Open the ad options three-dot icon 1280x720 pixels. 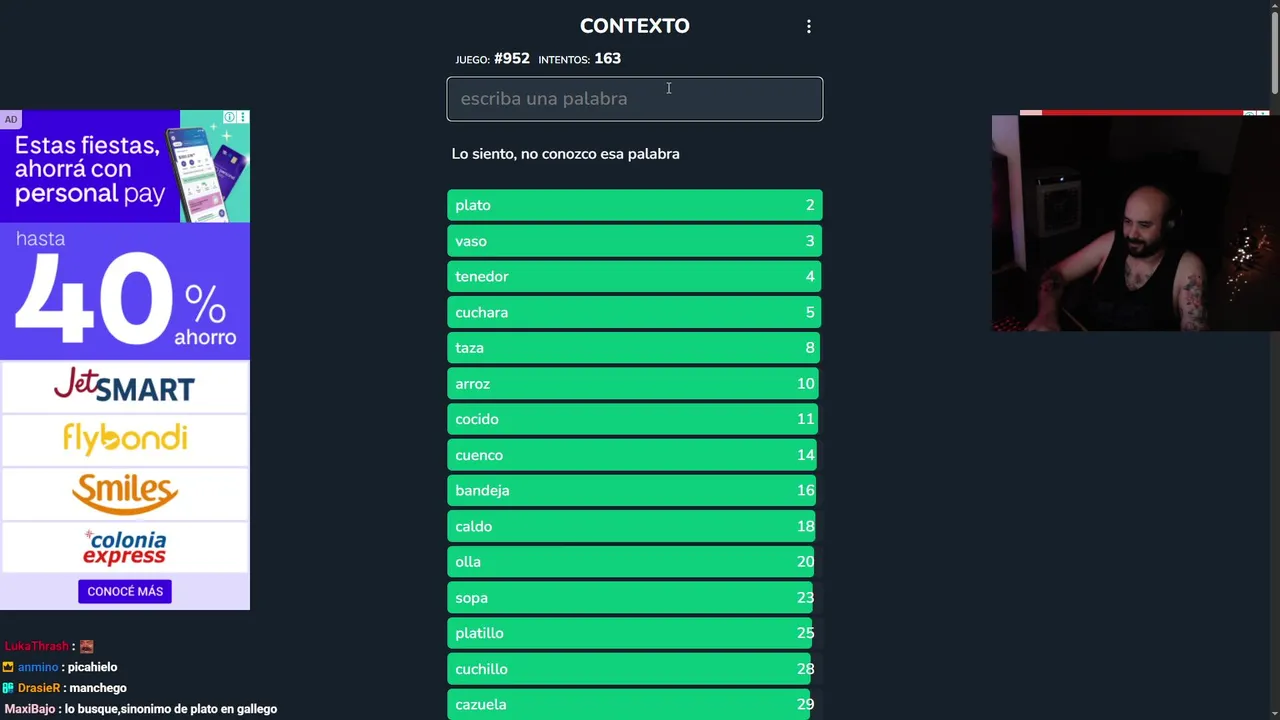coord(242,118)
